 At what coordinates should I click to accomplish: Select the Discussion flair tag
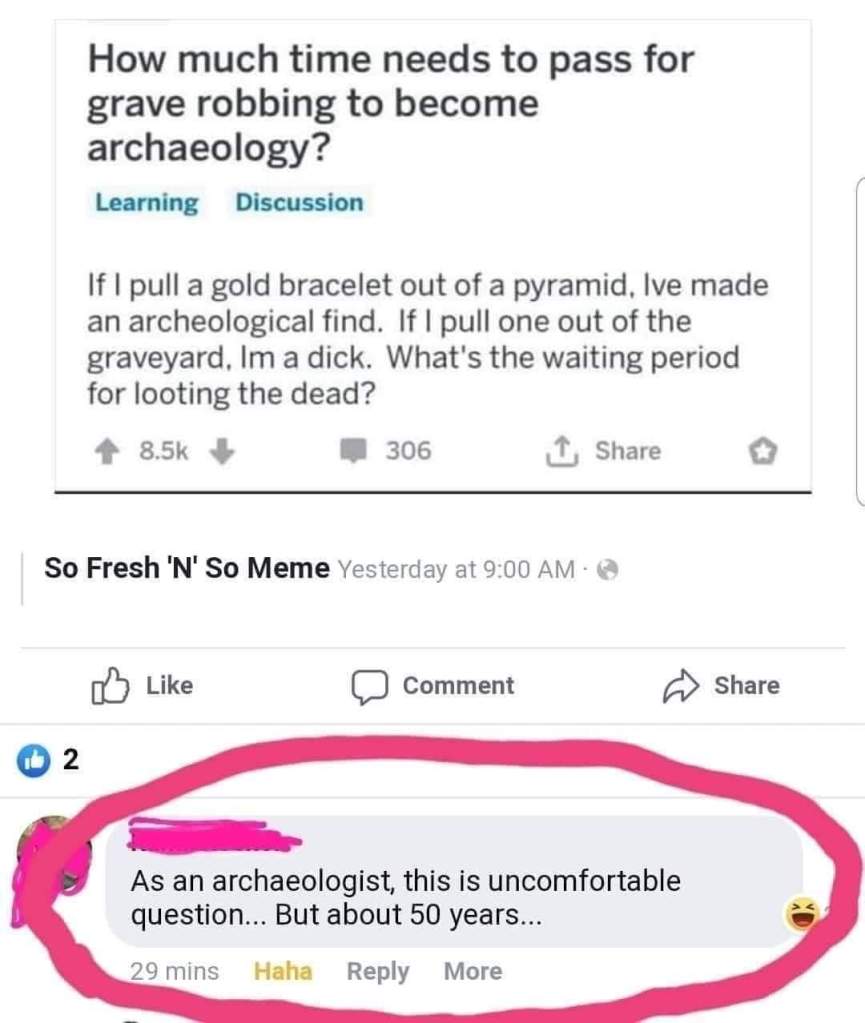pos(299,202)
